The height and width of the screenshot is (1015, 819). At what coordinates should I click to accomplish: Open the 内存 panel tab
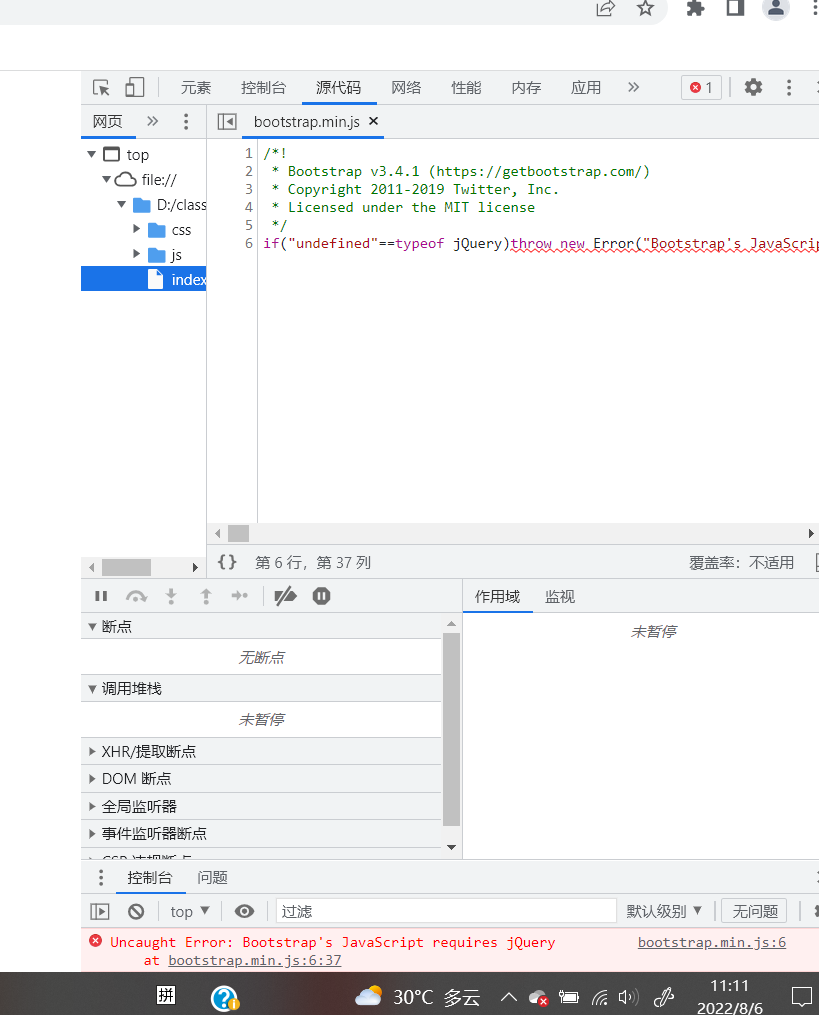[526, 87]
